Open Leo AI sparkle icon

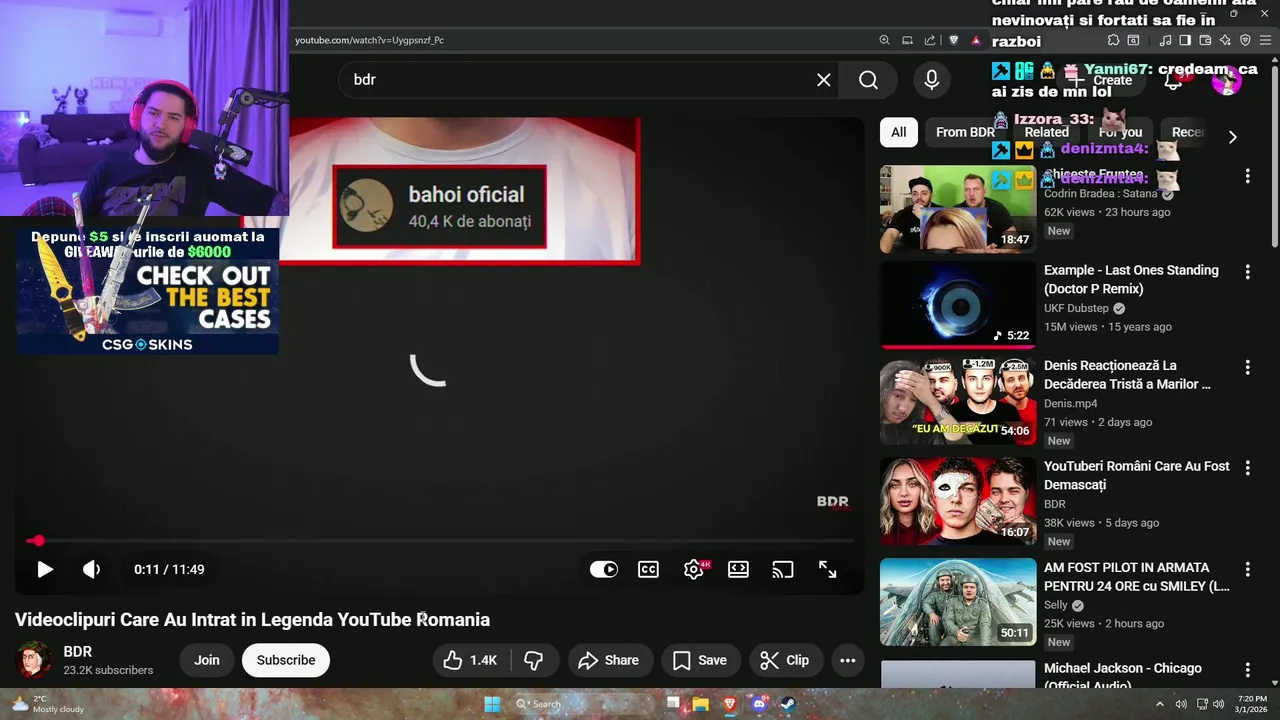point(1225,40)
